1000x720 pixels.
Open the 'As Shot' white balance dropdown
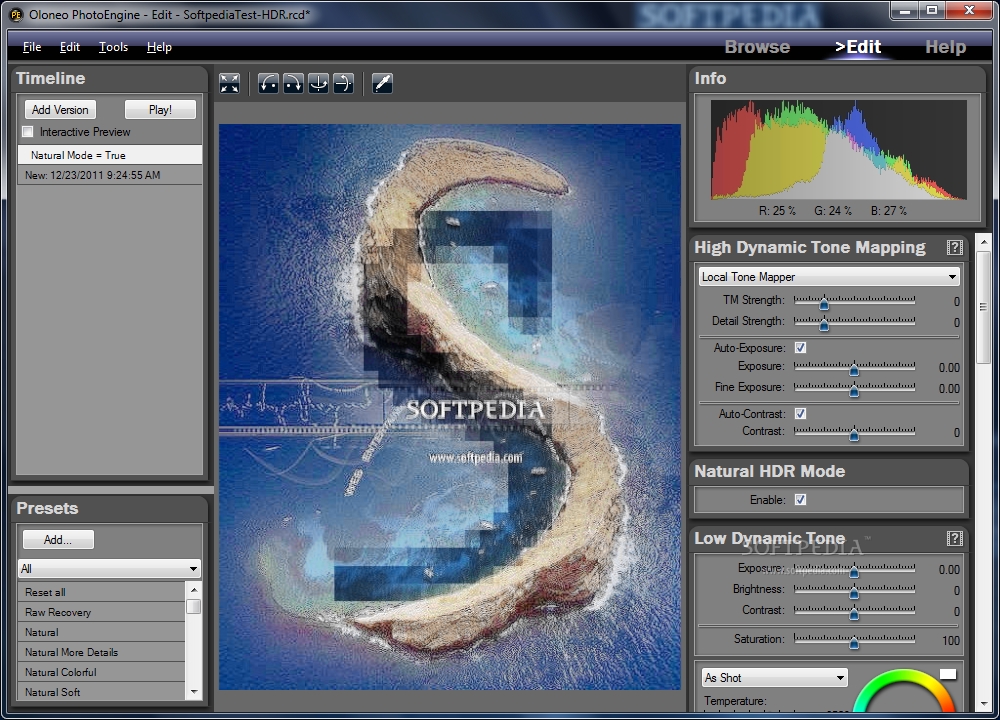774,677
